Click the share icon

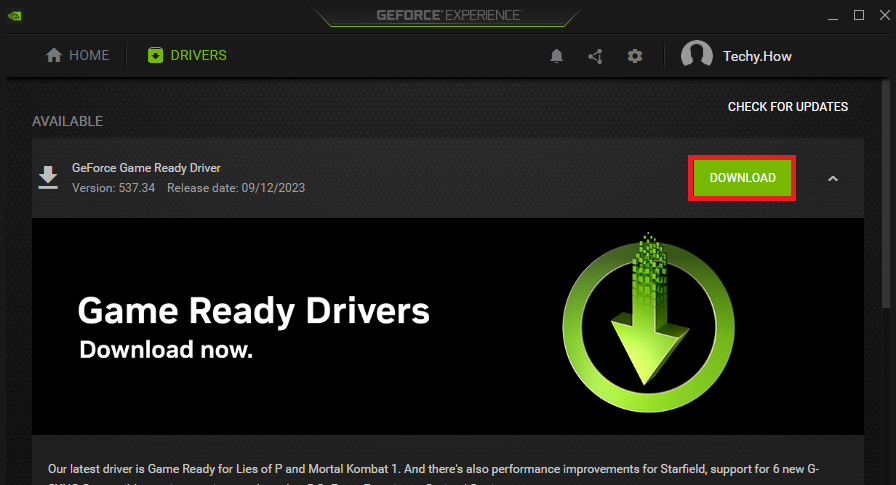(x=595, y=56)
